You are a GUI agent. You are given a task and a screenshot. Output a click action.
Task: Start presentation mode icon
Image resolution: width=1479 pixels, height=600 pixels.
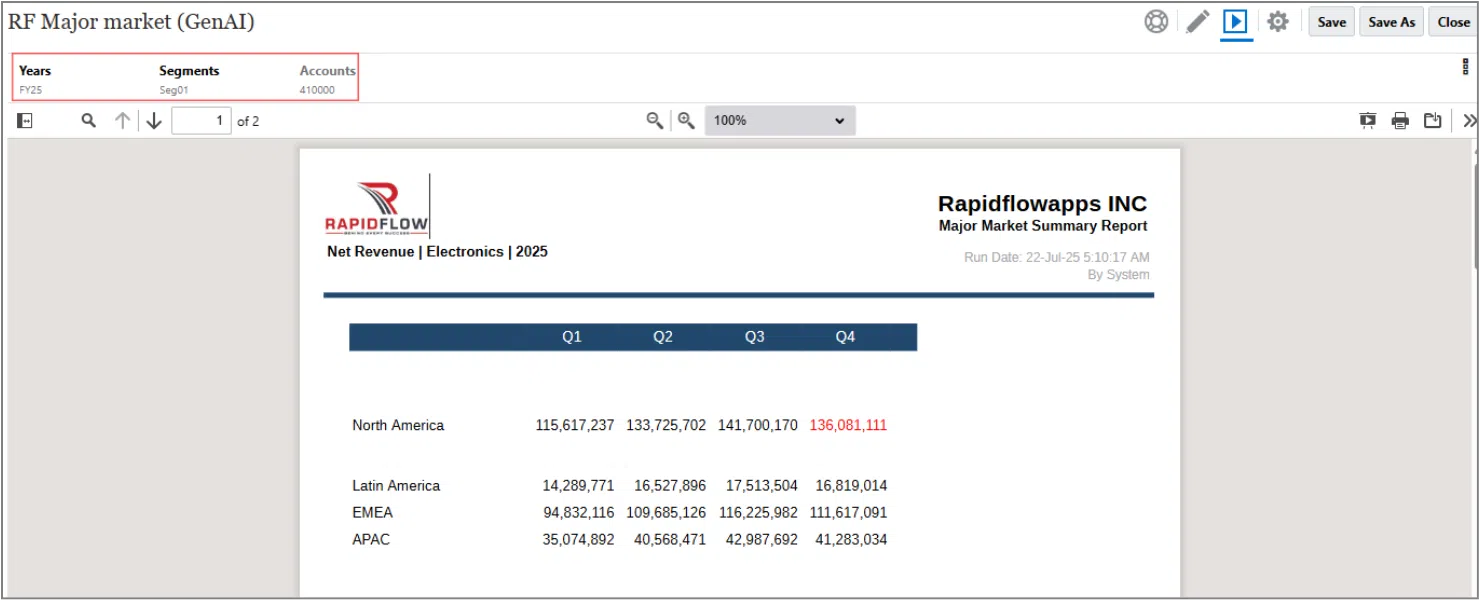[1367, 121]
